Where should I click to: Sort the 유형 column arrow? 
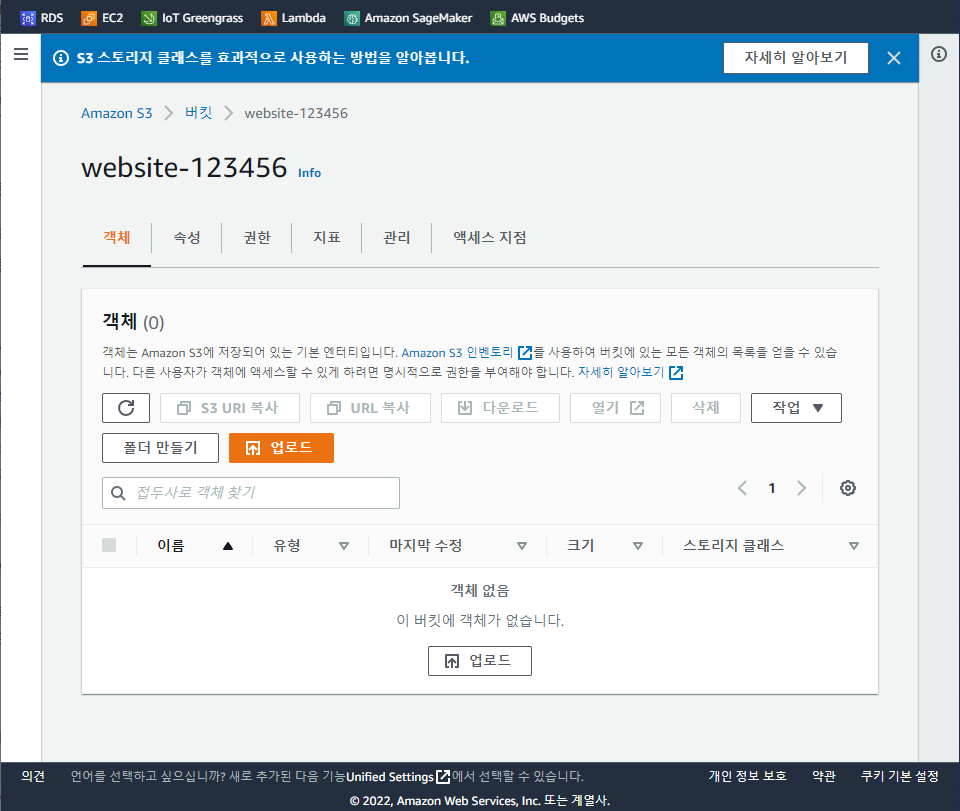pos(343,546)
